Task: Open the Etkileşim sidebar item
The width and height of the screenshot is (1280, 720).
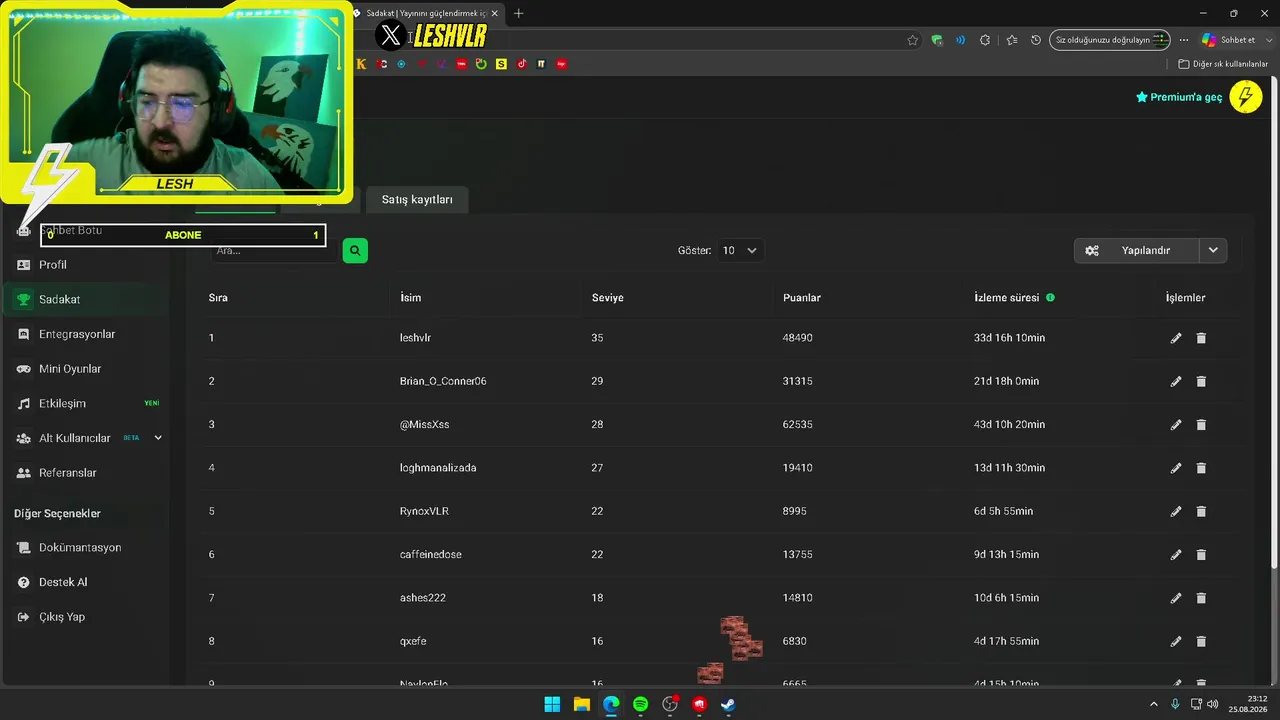Action: [x=86, y=403]
